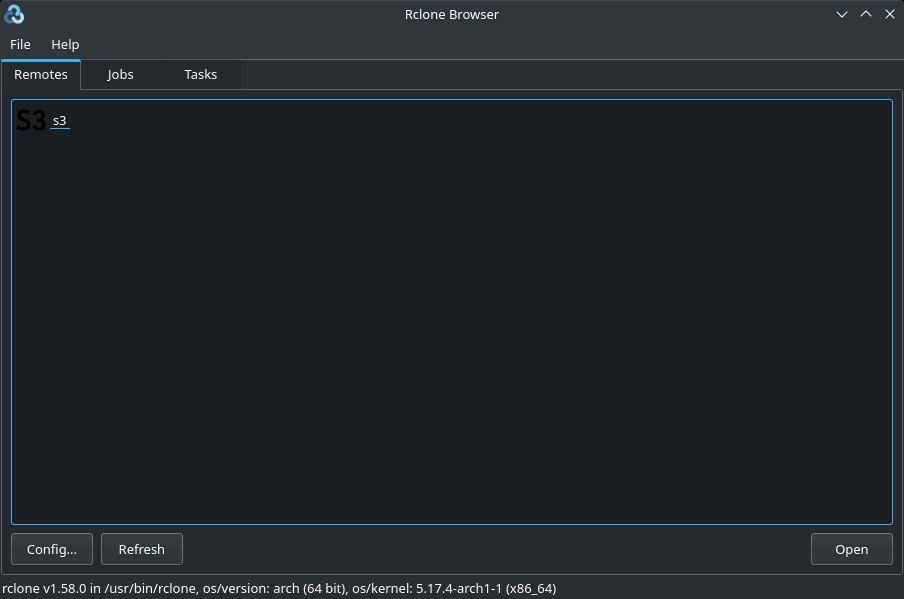Select the s3 remote label

pos(60,121)
